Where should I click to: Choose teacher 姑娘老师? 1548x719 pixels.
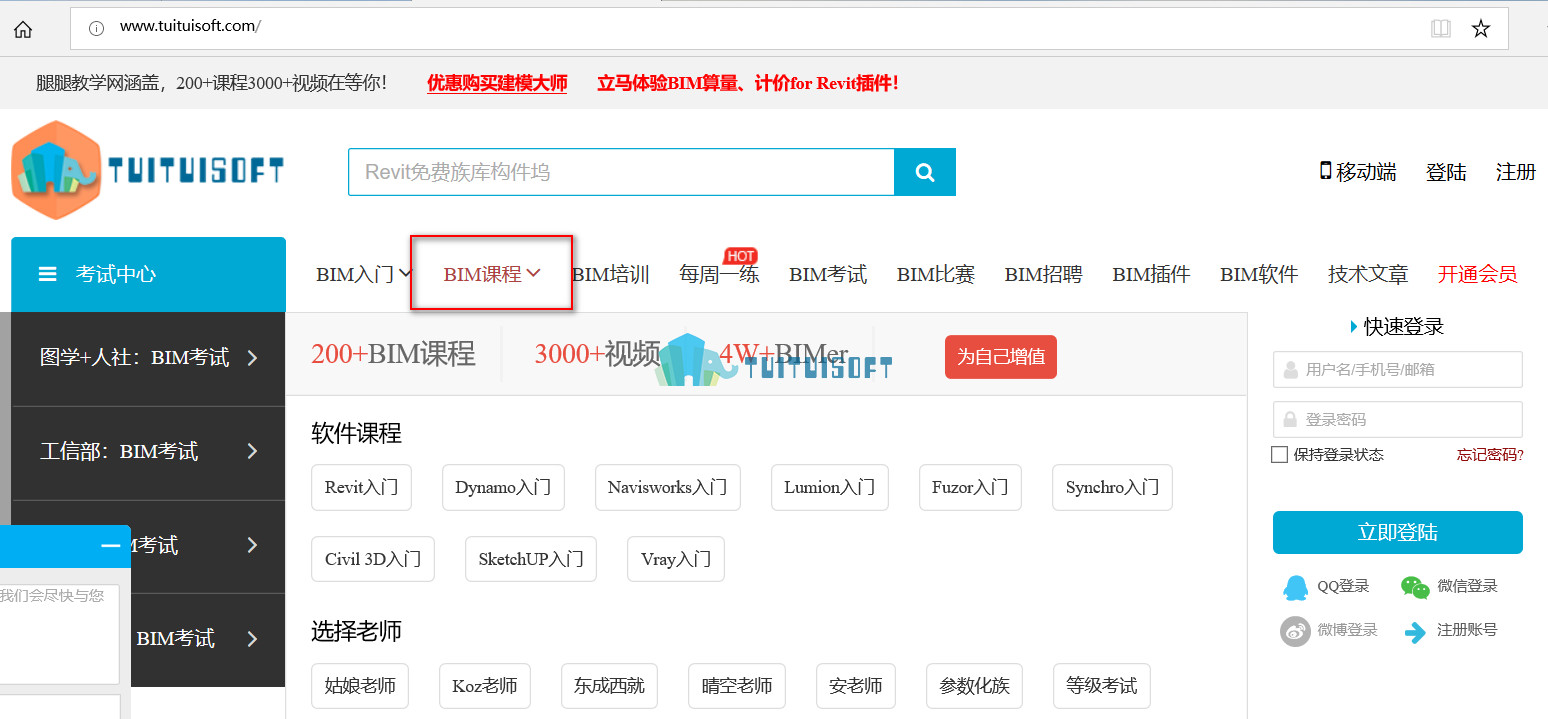[x=360, y=686]
